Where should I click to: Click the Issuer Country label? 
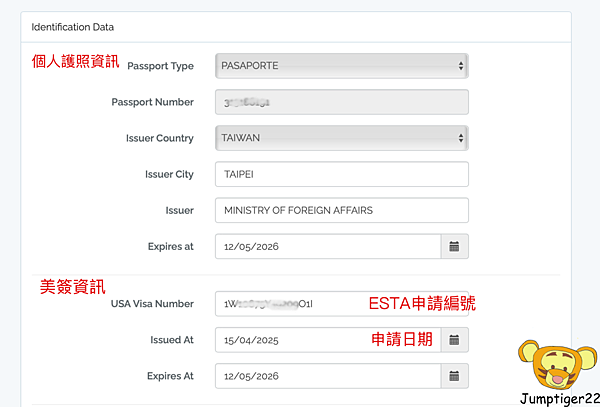160,138
